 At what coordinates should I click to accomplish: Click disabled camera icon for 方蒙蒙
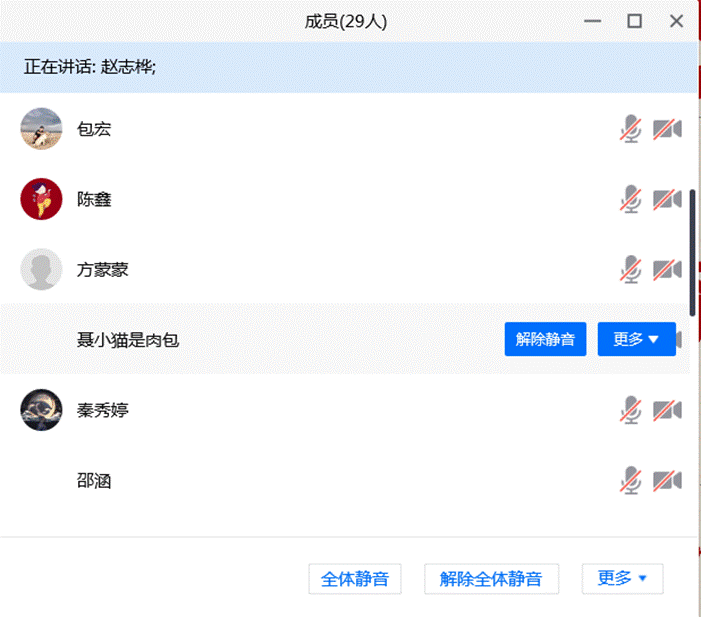click(x=667, y=269)
